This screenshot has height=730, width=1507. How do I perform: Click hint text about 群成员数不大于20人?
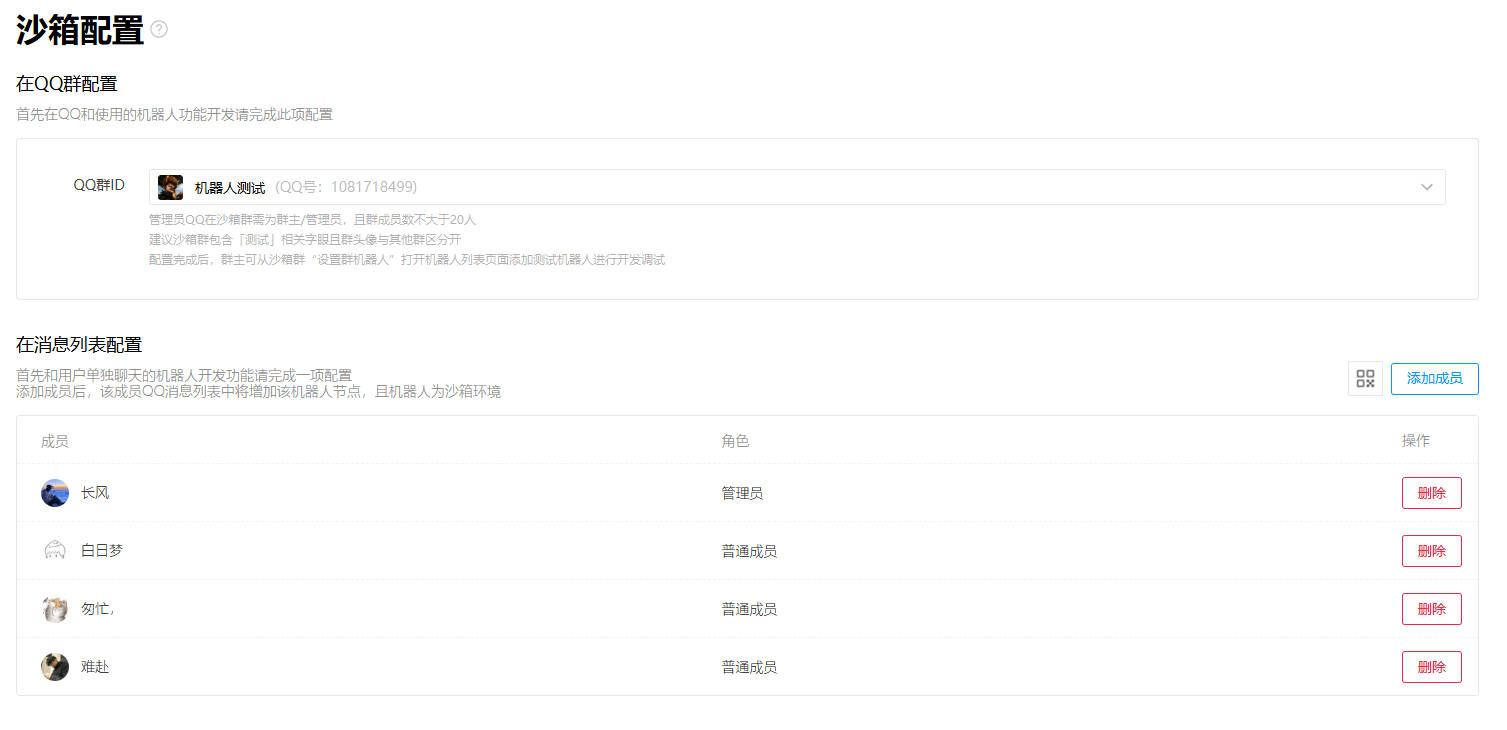click(x=312, y=219)
